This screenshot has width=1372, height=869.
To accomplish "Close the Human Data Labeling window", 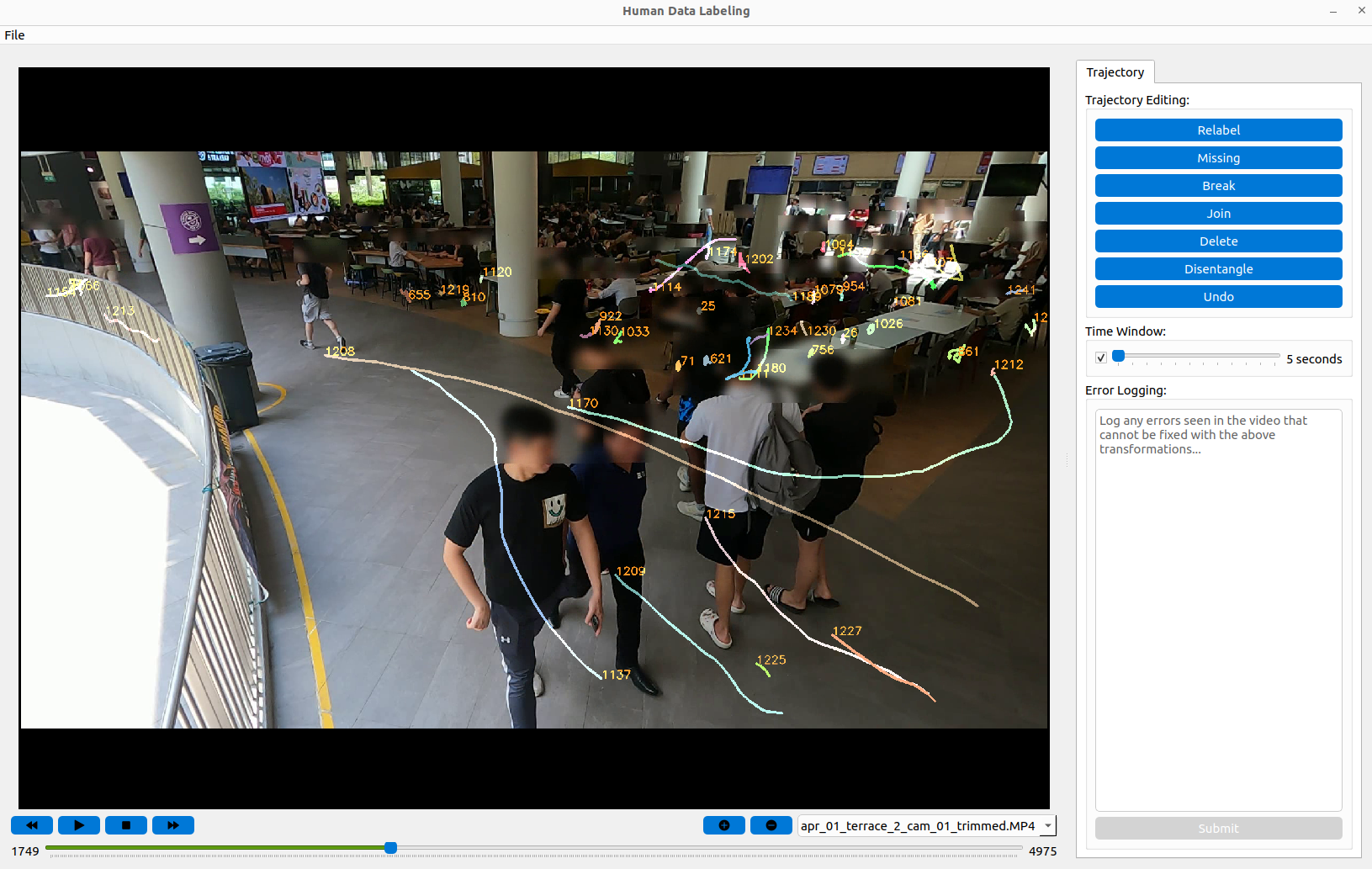I will point(1362,11).
